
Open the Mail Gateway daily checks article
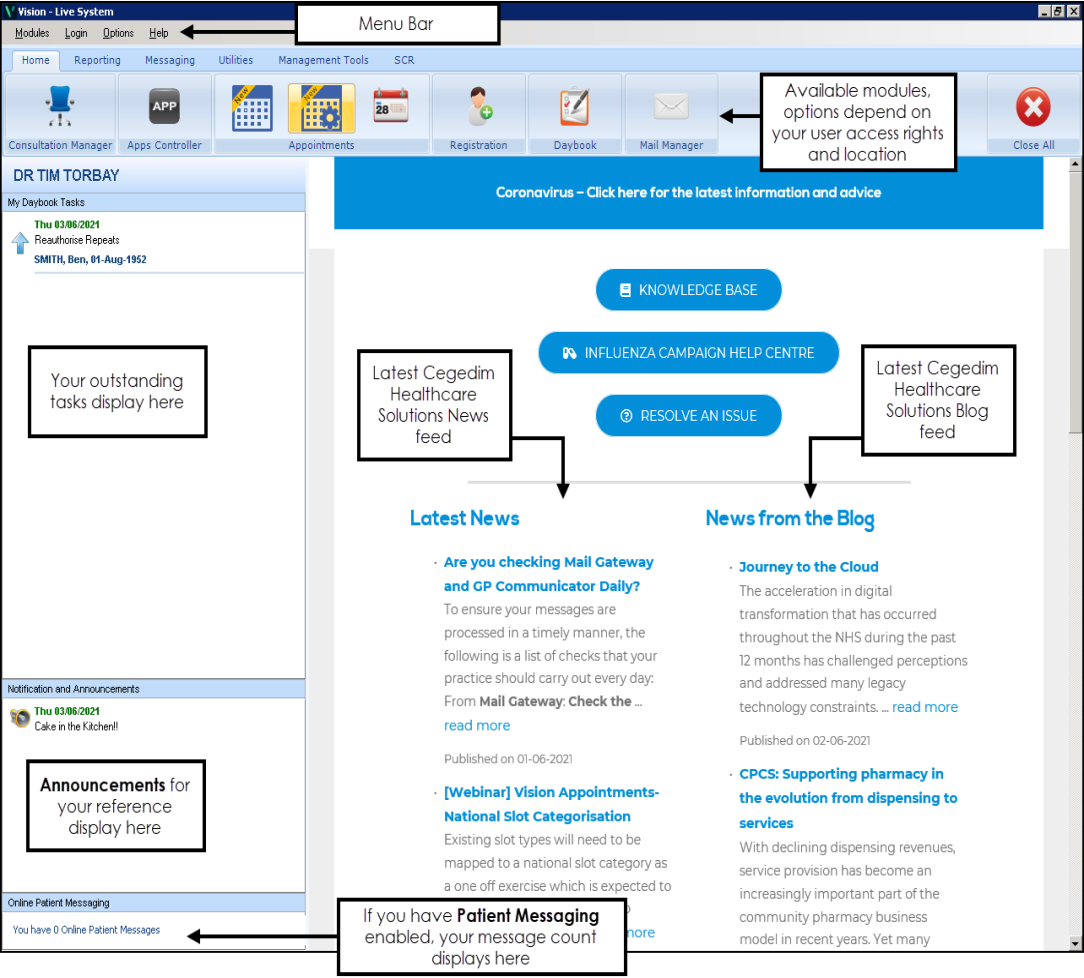click(549, 574)
